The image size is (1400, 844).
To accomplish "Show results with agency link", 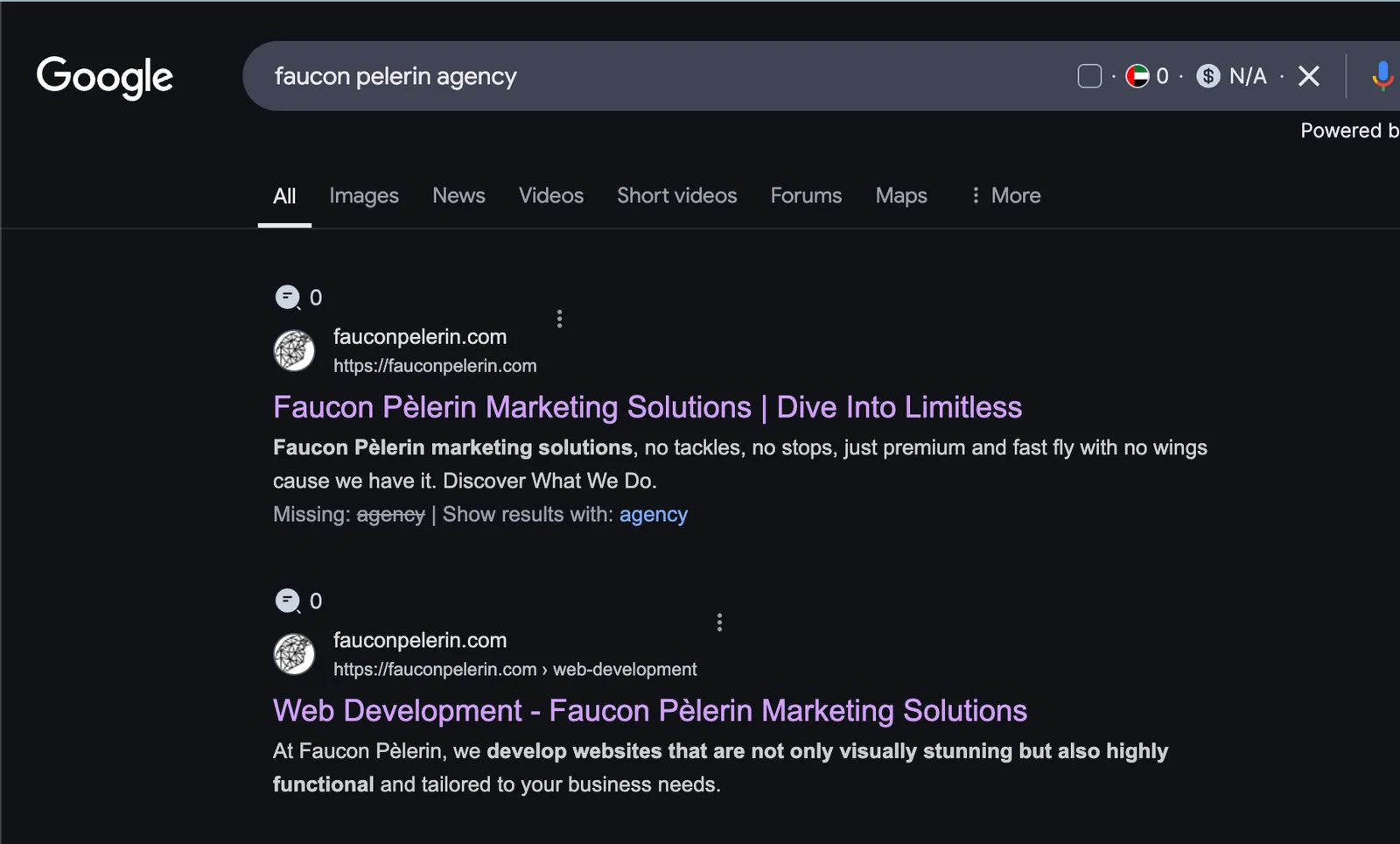I will click(x=653, y=515).
